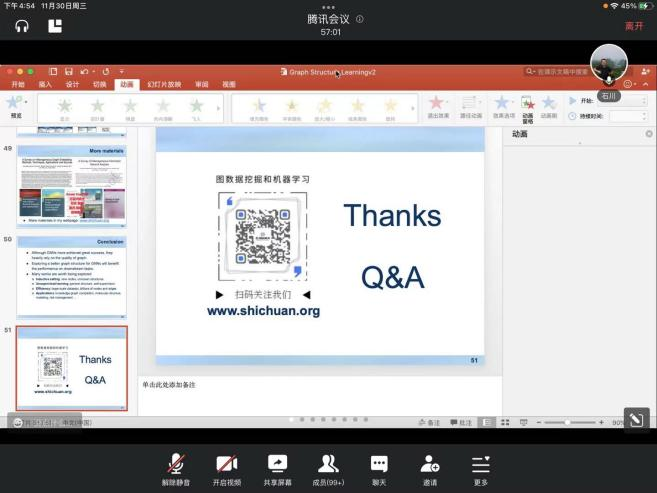Start screen sharing with 共享屏幕
This screenshot has width=657, height=493.
[x=277, y=466]
